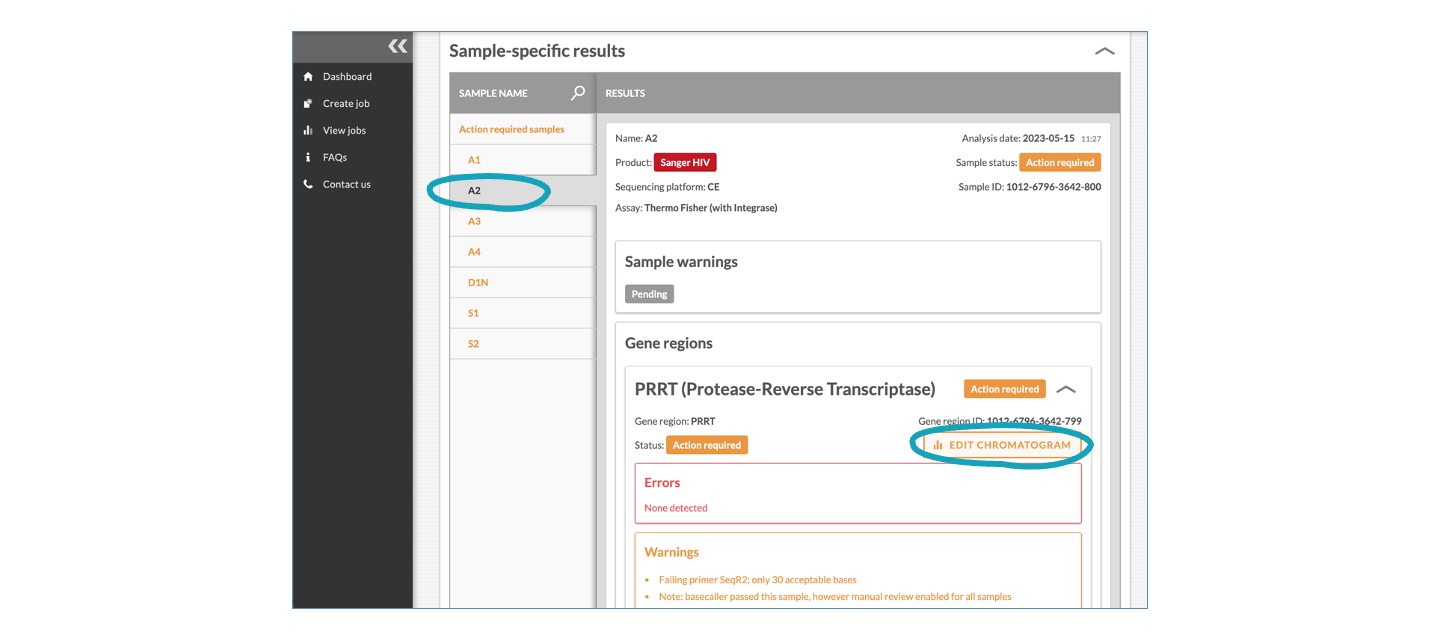1440x640 pixels.
Task: Click the SAMPLE NAME column header
Action: (x=493, y=93)
